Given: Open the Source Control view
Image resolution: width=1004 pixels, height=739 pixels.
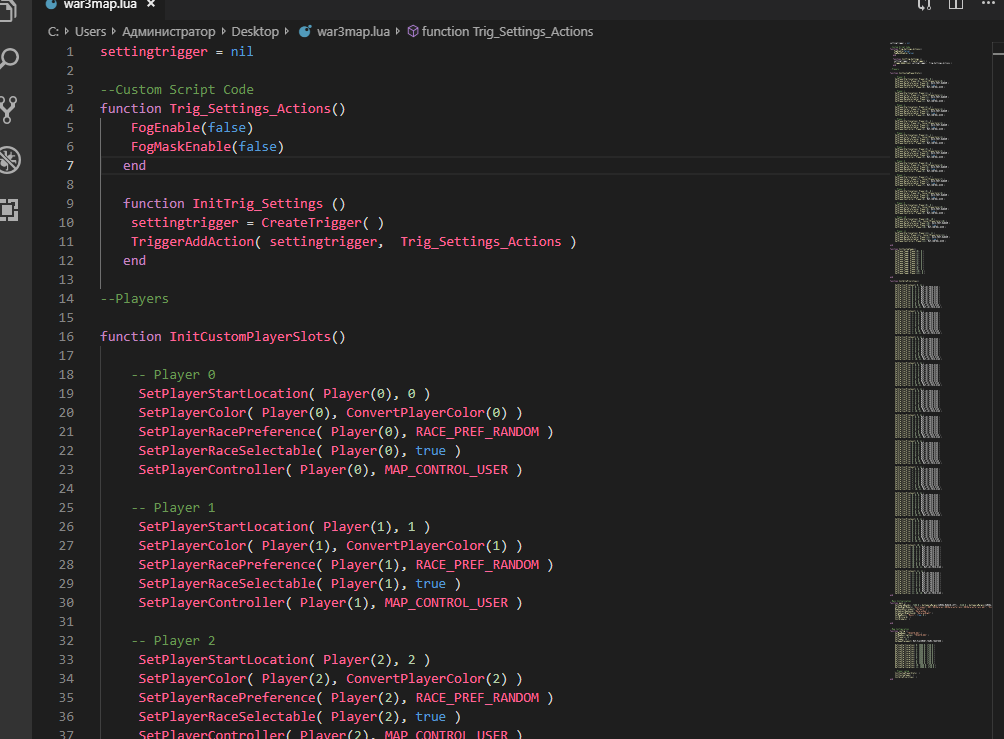Looking at the screenshot, I should tap(9, 109).
